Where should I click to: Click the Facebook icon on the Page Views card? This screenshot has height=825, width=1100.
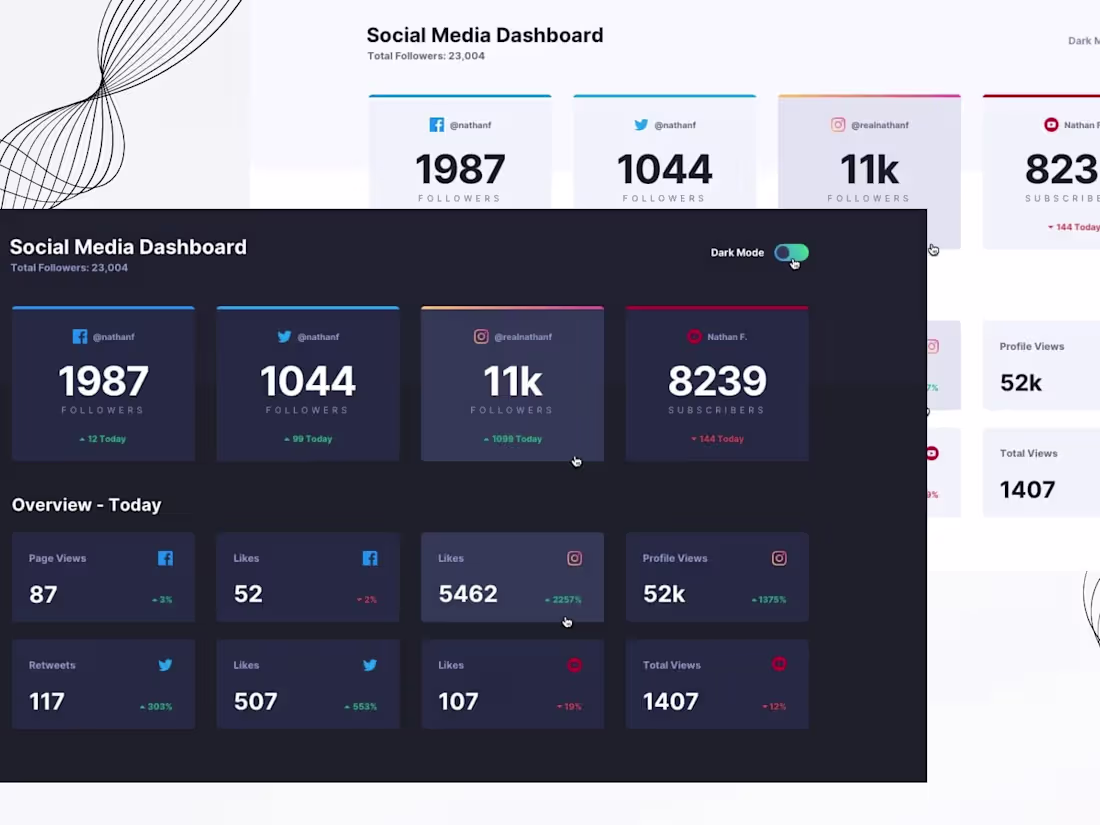pyautogui.click(x=165, y=558)
